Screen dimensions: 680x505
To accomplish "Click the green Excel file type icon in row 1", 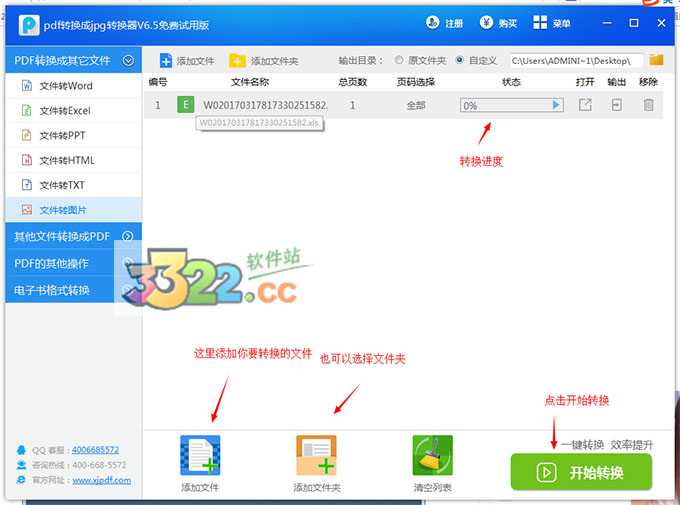I will coord(186,105).
